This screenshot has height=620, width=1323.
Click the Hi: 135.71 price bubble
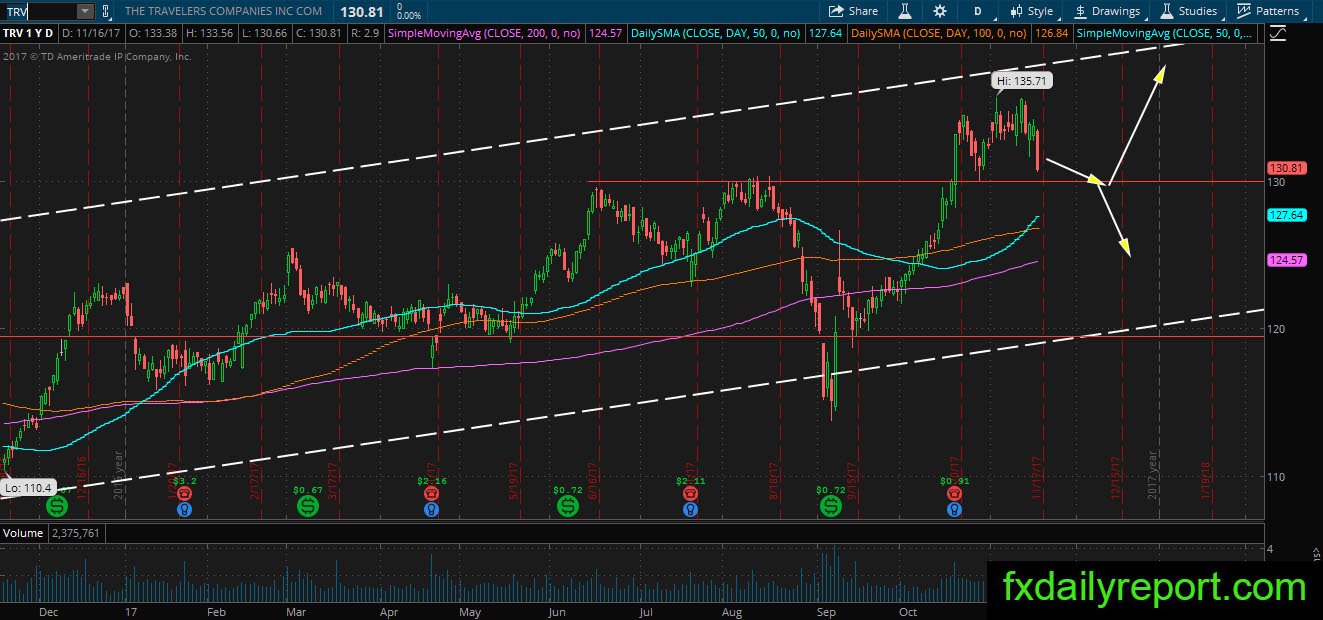click(x=1021, y=81)
